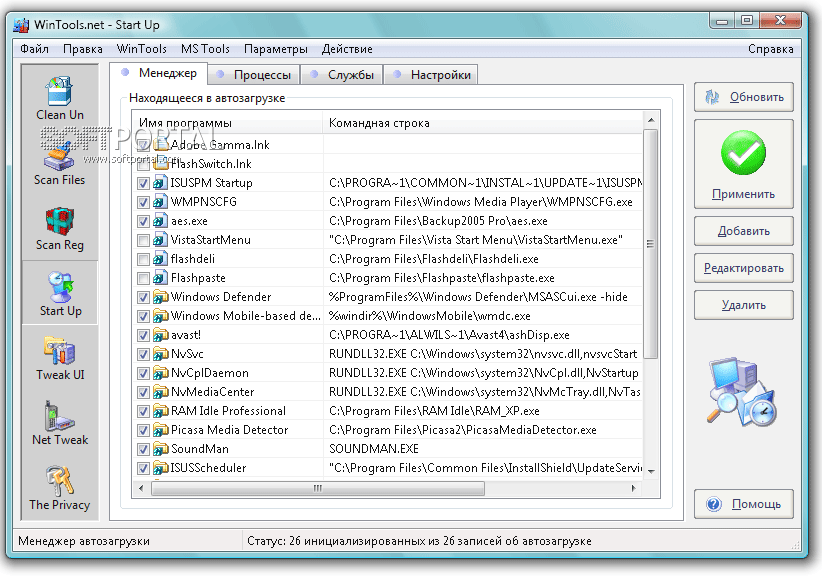Screen dimensions: 822x576
Task: Click the Применить apply button
Action: 743,164
